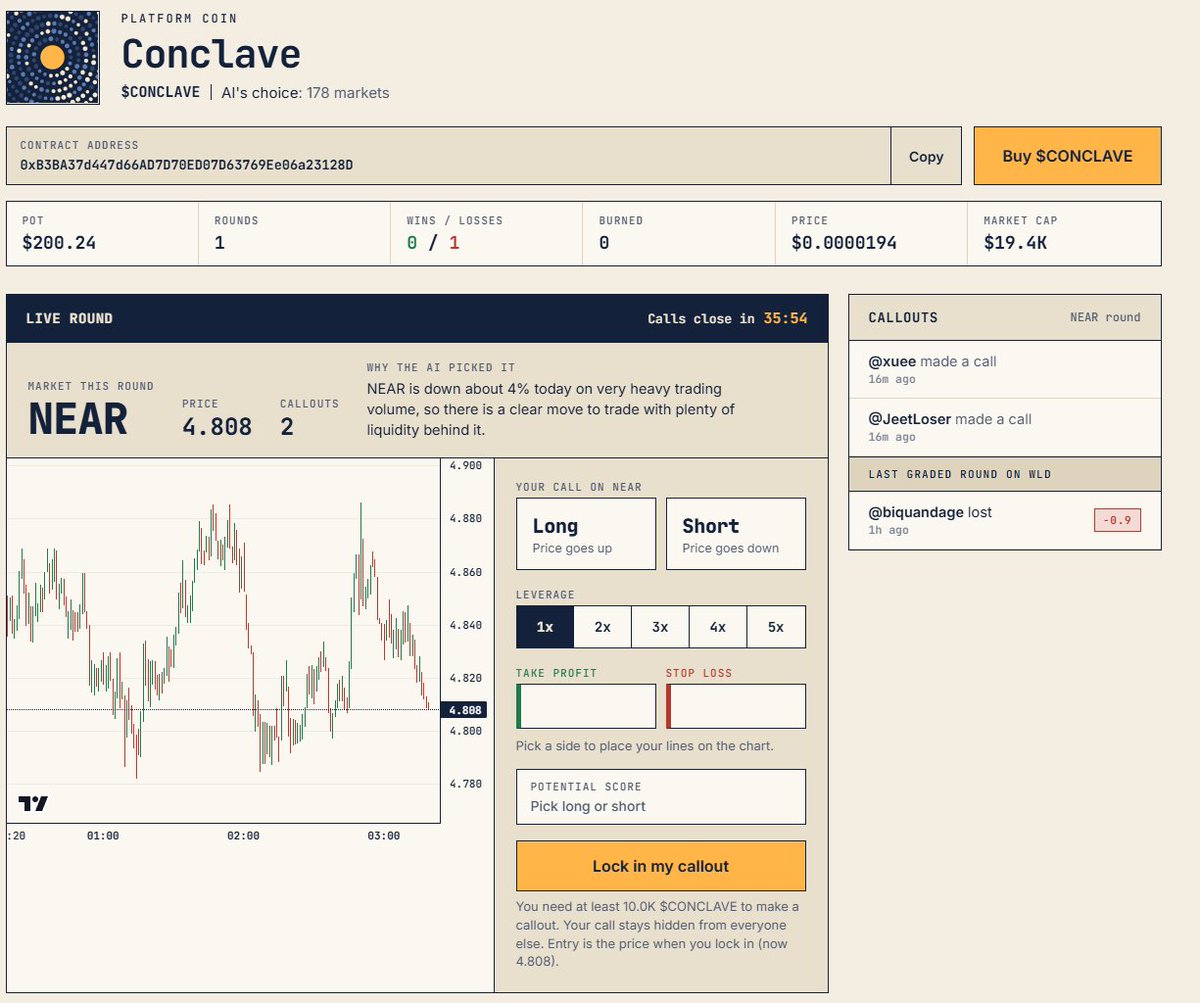Select 2x leverage
1200x1003 pixels.
[x=603, y=627]
